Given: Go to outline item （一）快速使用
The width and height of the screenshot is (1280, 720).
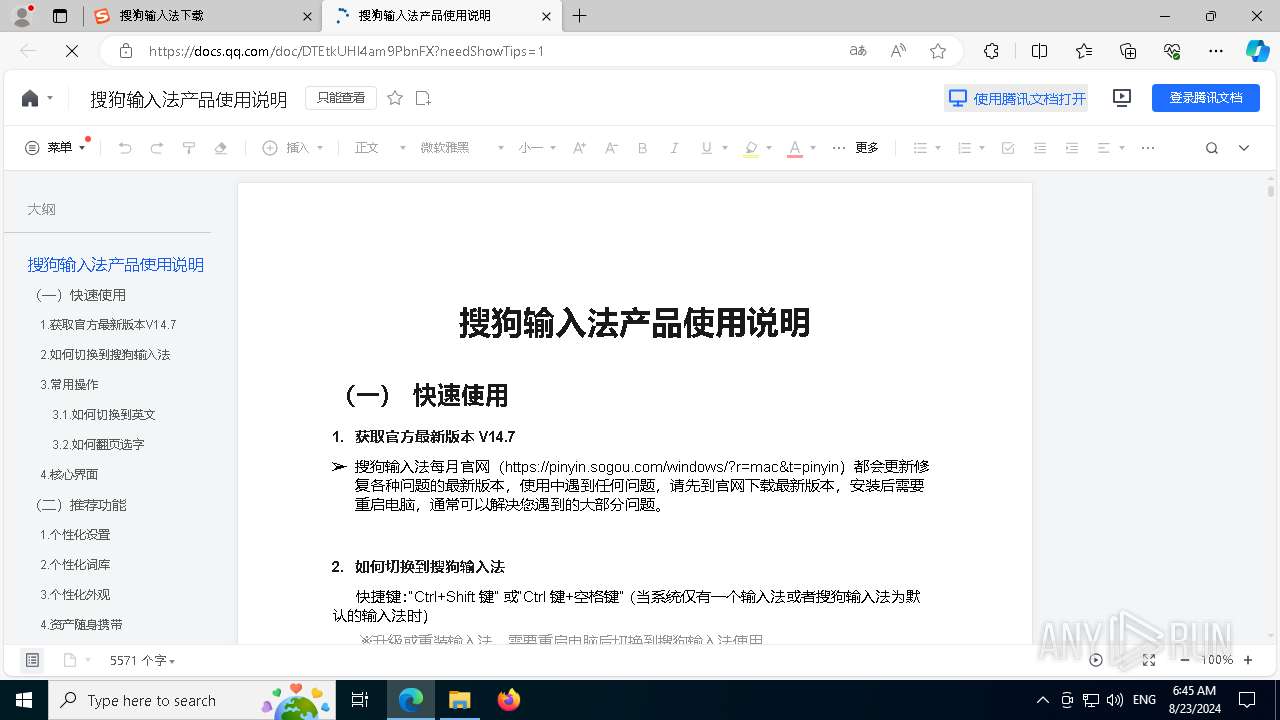Looking at the screenshot, I should [81, 295].
